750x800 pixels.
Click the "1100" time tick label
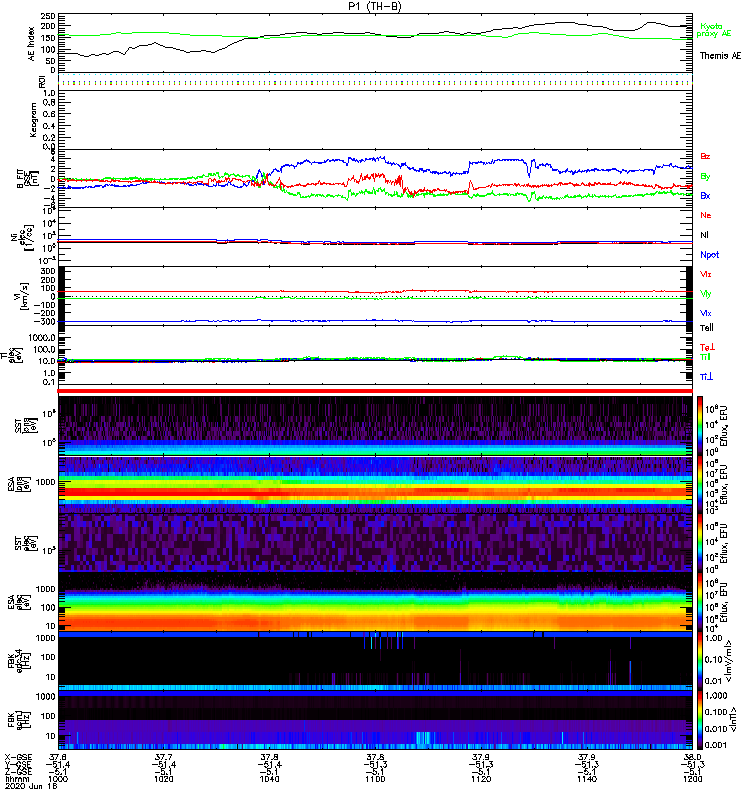tap(375, 779)
